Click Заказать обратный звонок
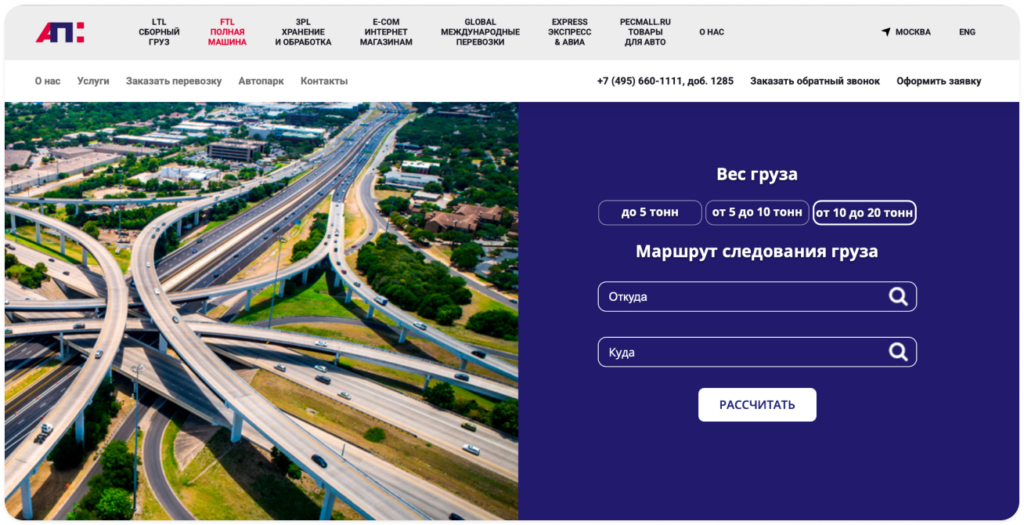This screenshot has height=525, width=1024. (x=814, y=81)
